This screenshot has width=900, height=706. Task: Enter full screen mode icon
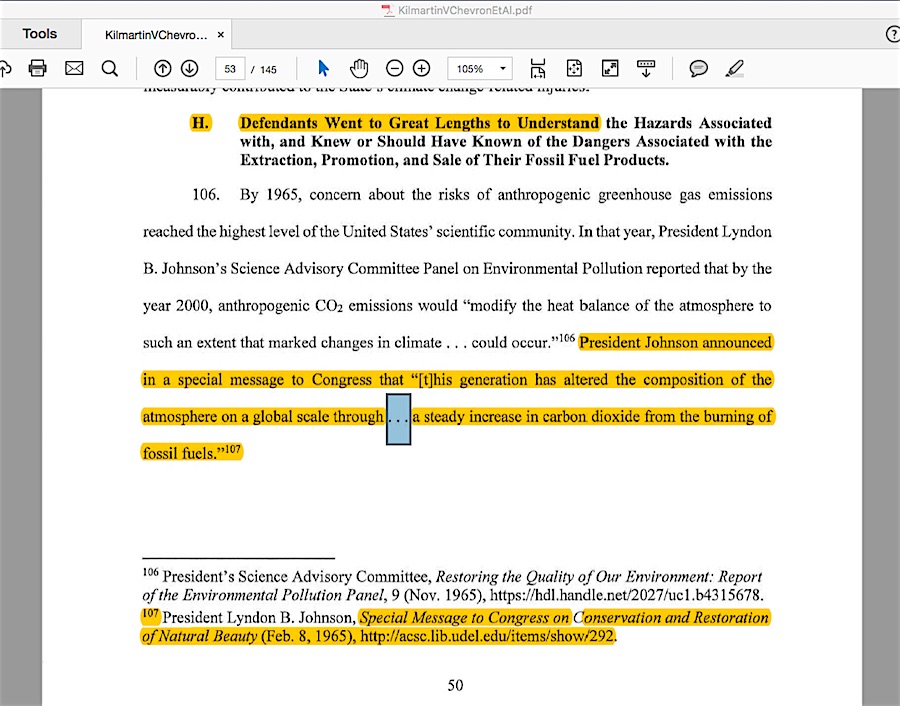coord(610,68)
